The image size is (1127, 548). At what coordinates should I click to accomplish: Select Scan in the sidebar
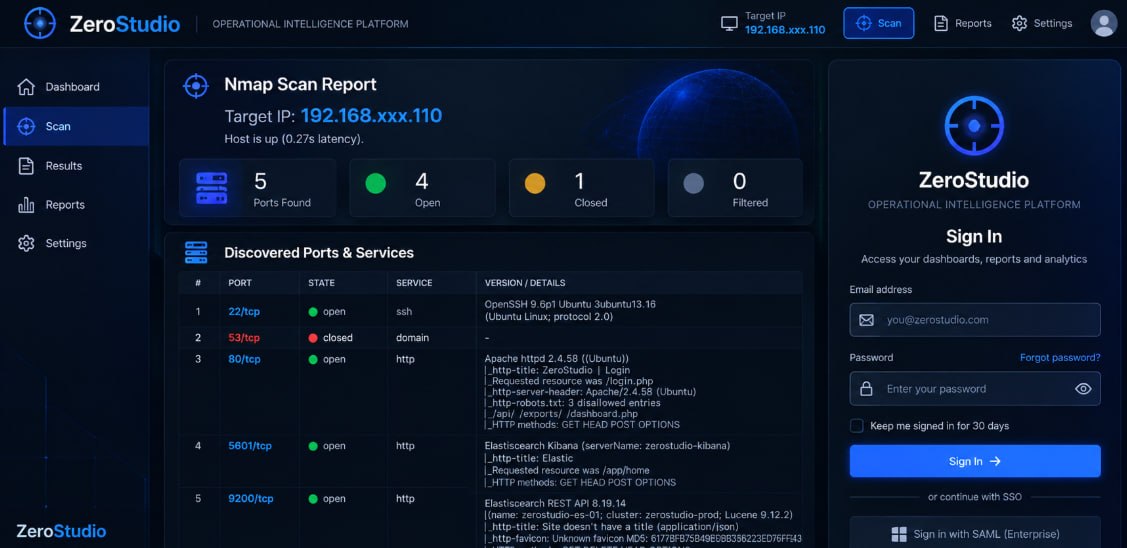(75, 127)
